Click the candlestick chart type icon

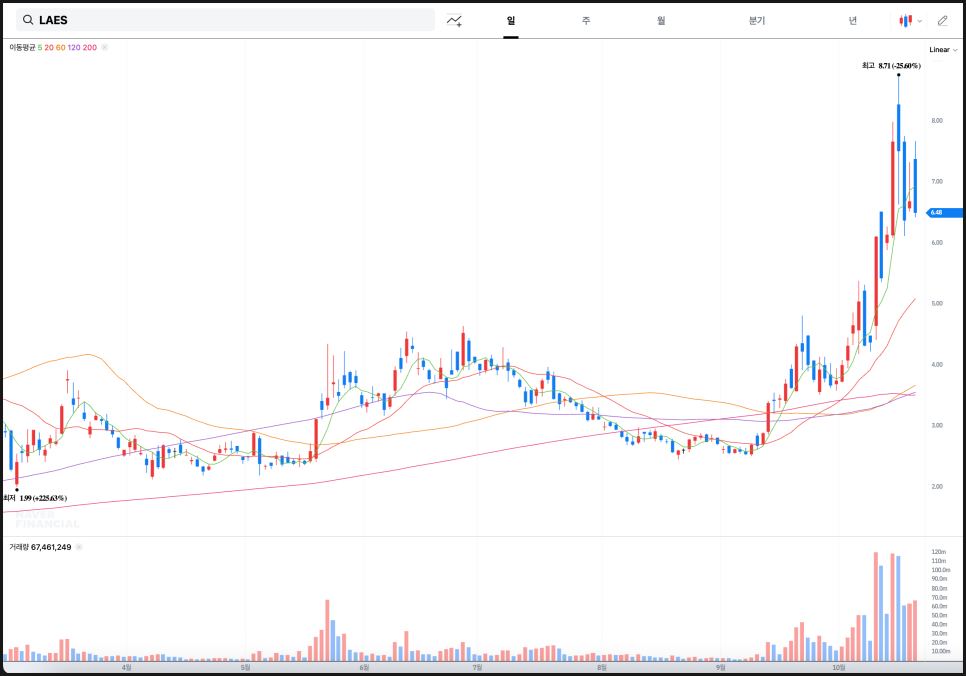[x=906, y=20]
